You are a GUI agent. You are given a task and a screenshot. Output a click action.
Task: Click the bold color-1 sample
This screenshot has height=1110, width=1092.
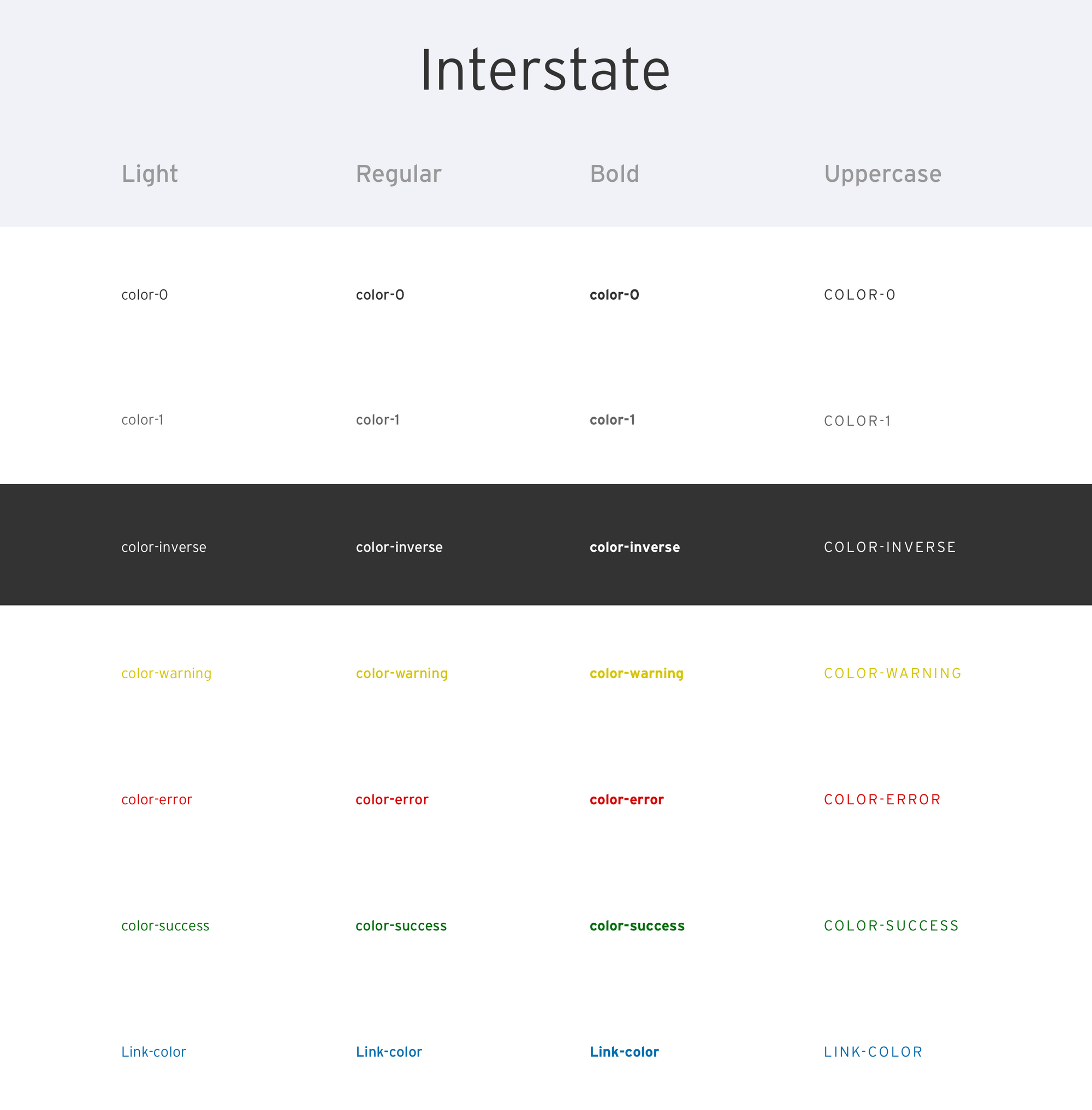pos(612,420)
